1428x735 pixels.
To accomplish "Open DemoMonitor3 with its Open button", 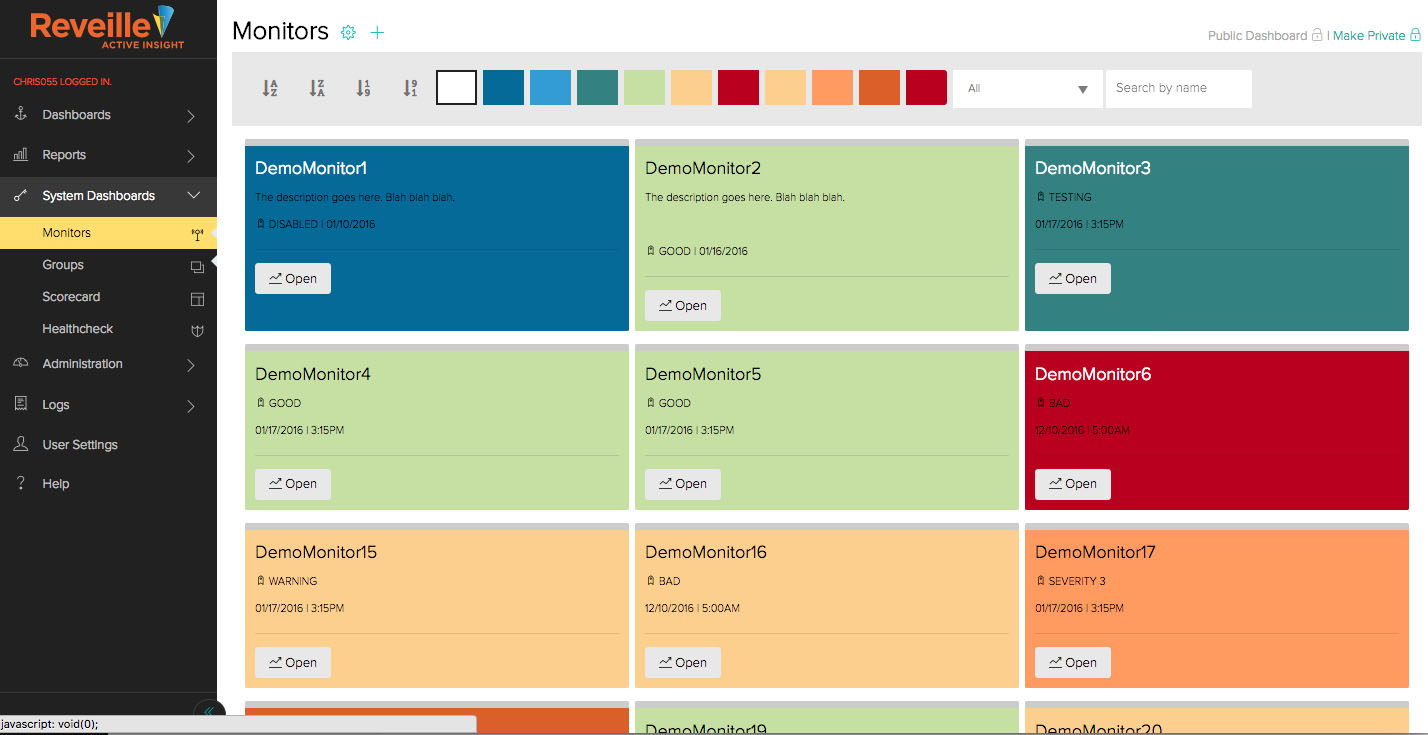I will click(x=1073, y=279).
